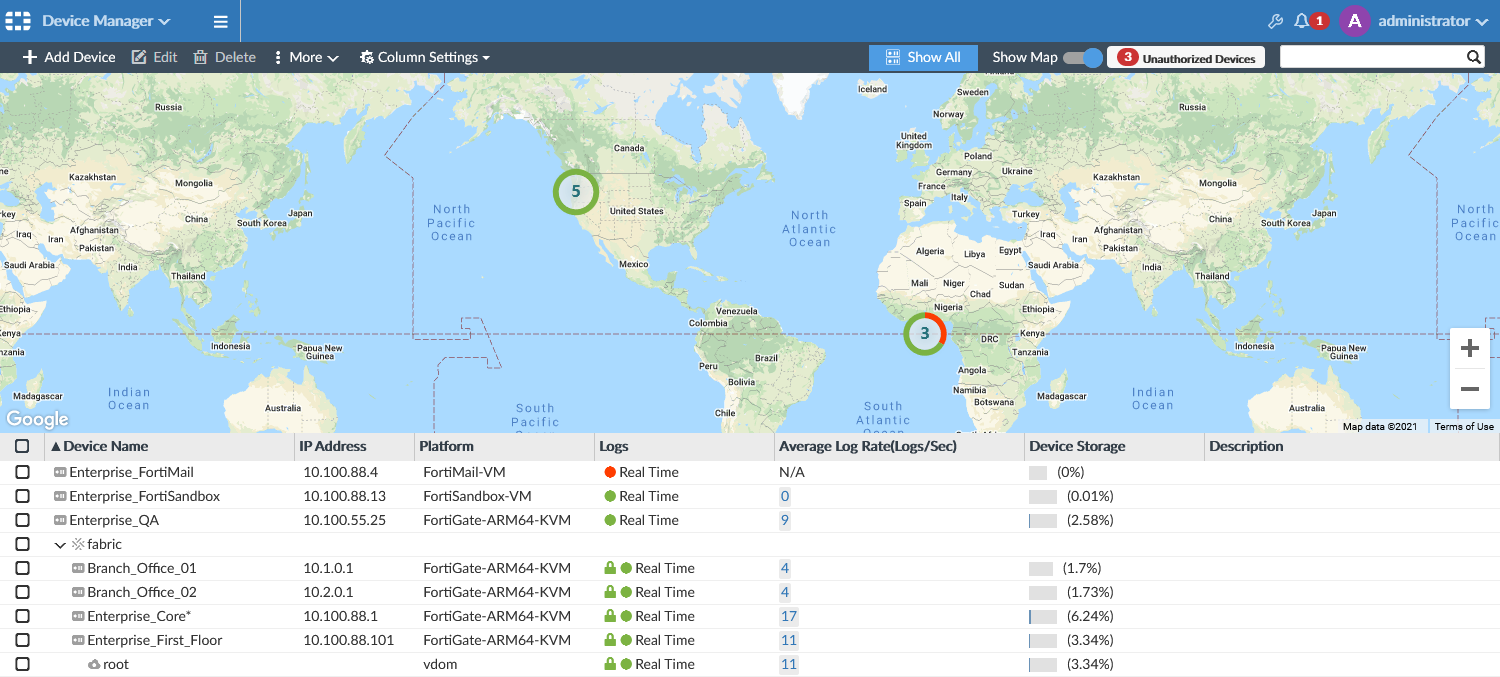Click the administrator avatar icon
Screen dimensions: 1500x677
(x=1354, y=21)
